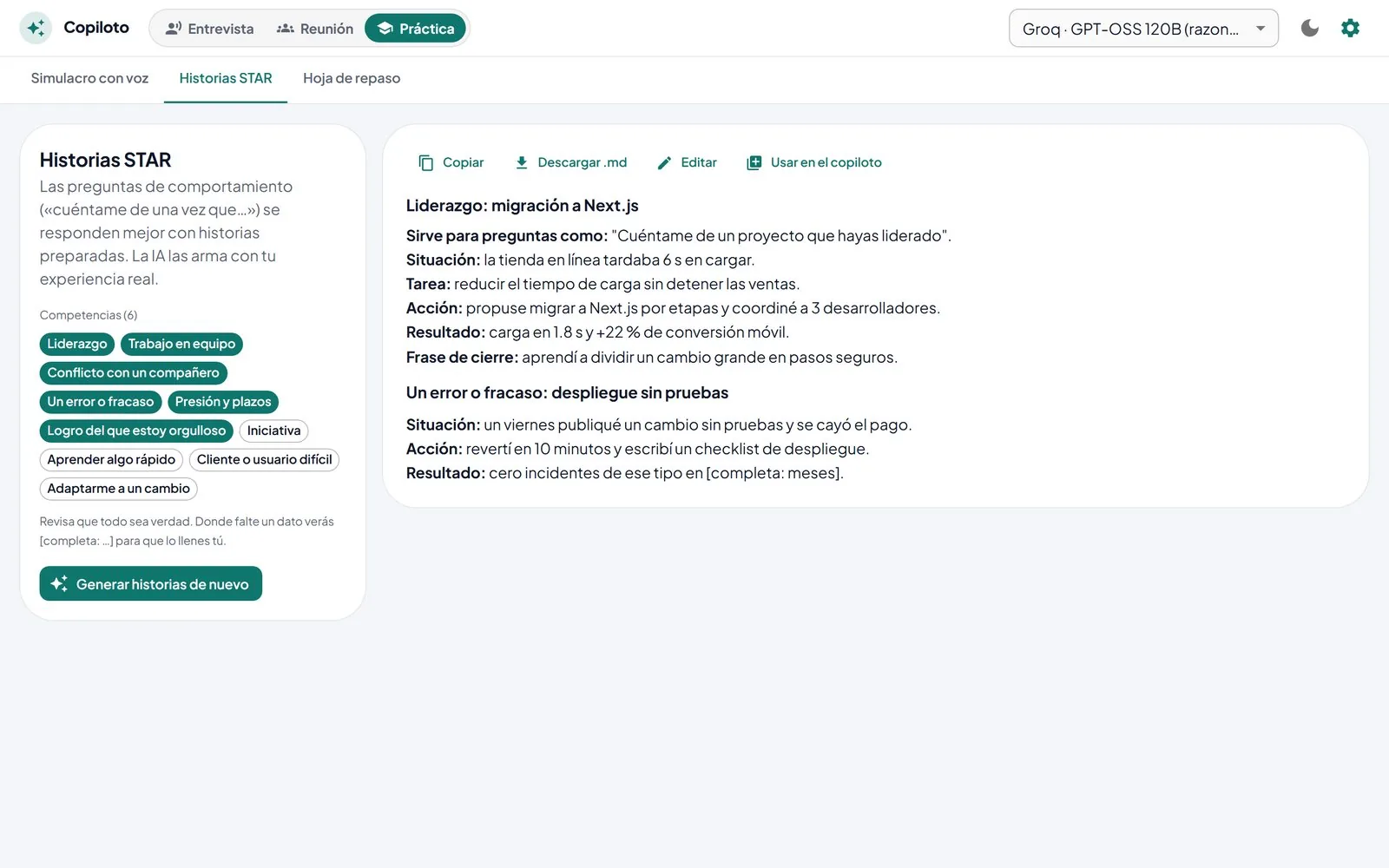Image resolution: width=1389 pixels, height=868 pixels.
Task: Enable the Aprender algo rápido chip
Action: tap(111, 459)
